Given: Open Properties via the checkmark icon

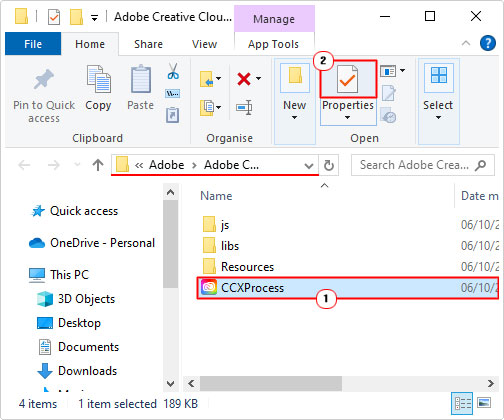Looking at the screenshot, I should pos(348,79).
